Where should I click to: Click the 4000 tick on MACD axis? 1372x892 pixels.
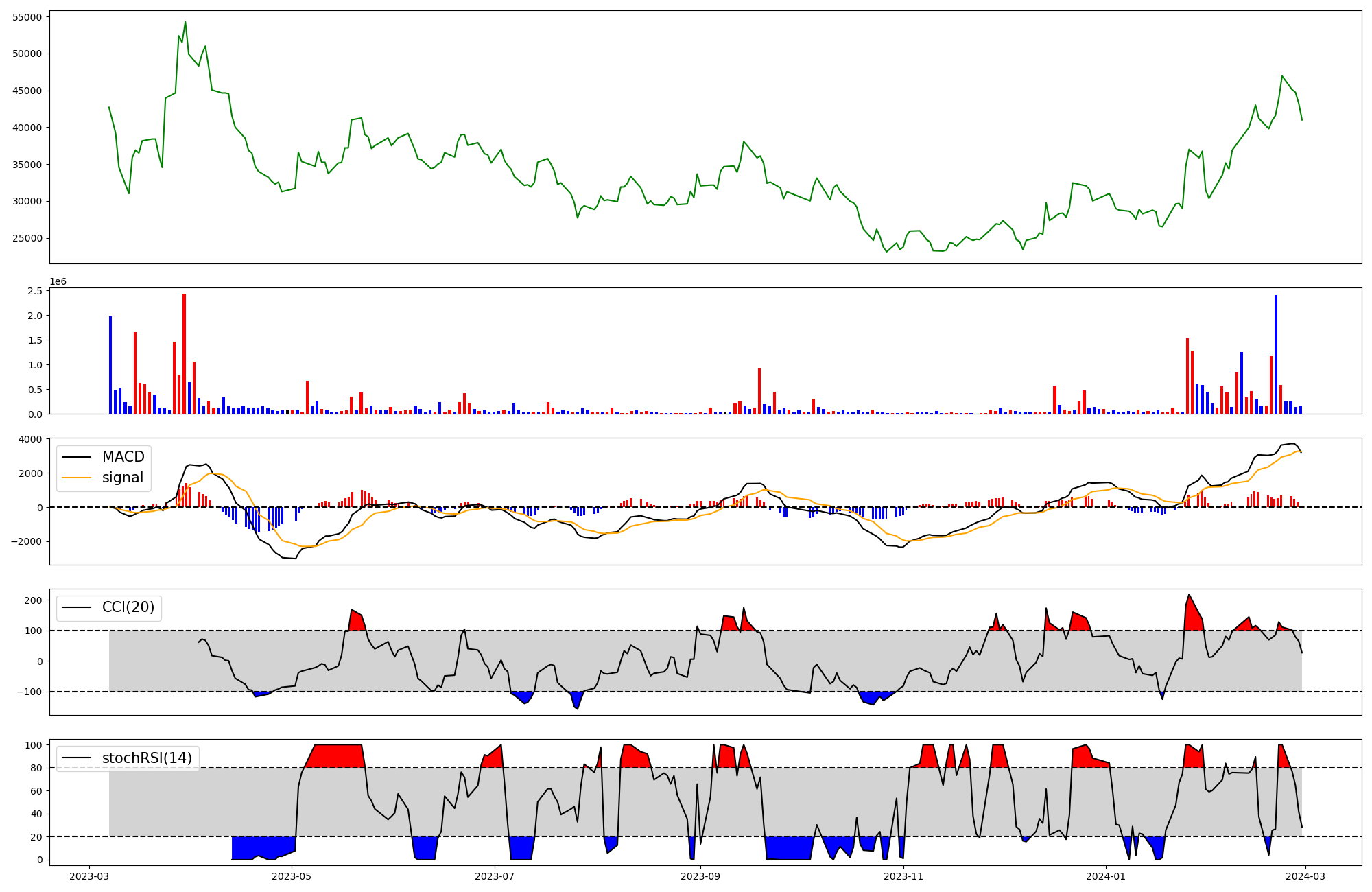click(x=30, y=439)
